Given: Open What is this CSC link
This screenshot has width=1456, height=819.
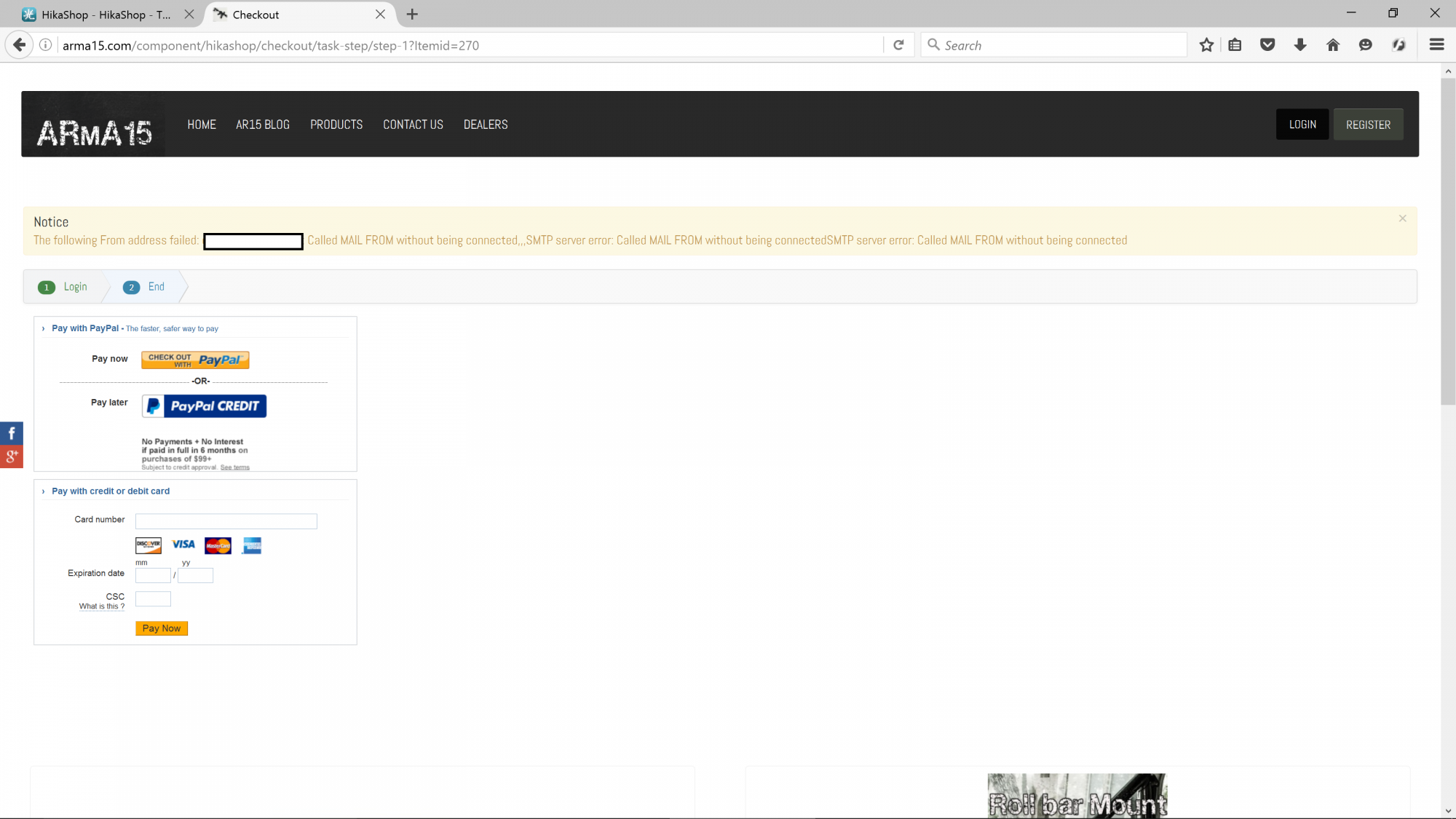Looking at the screenshot, I should (x=101, y=606).
